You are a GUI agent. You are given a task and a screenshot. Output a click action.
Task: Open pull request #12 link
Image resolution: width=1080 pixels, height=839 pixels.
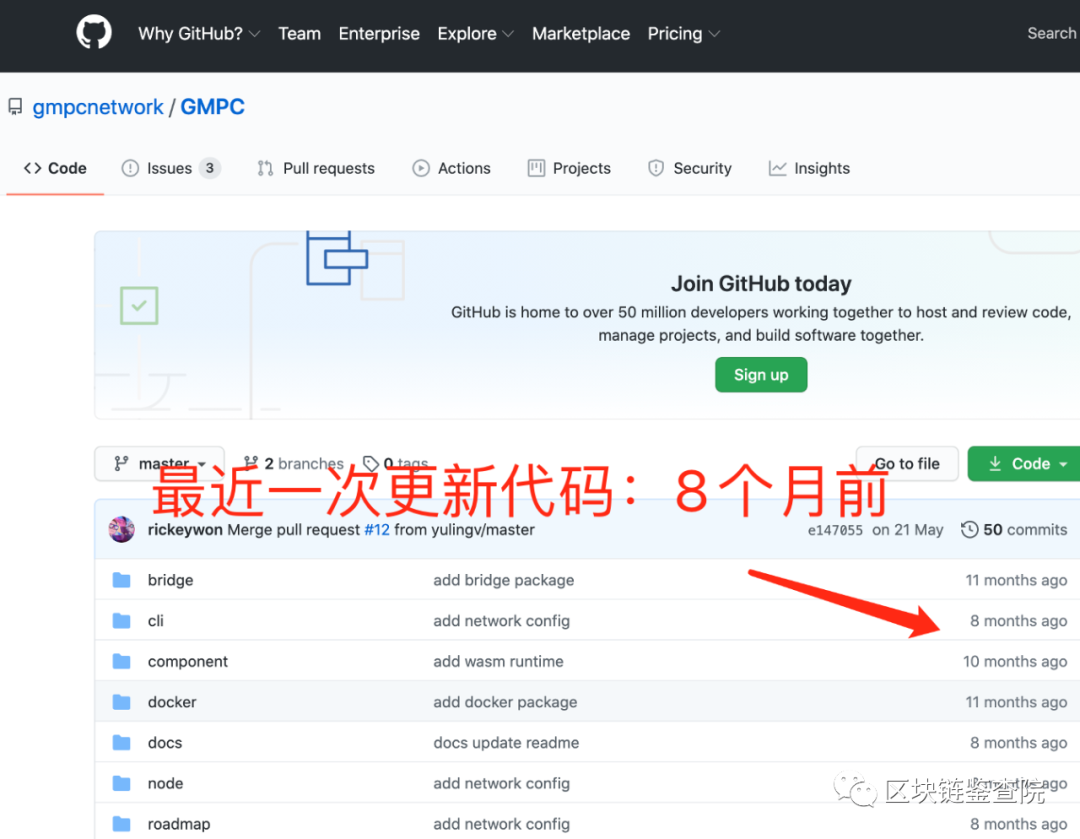(x=377, y=530)
